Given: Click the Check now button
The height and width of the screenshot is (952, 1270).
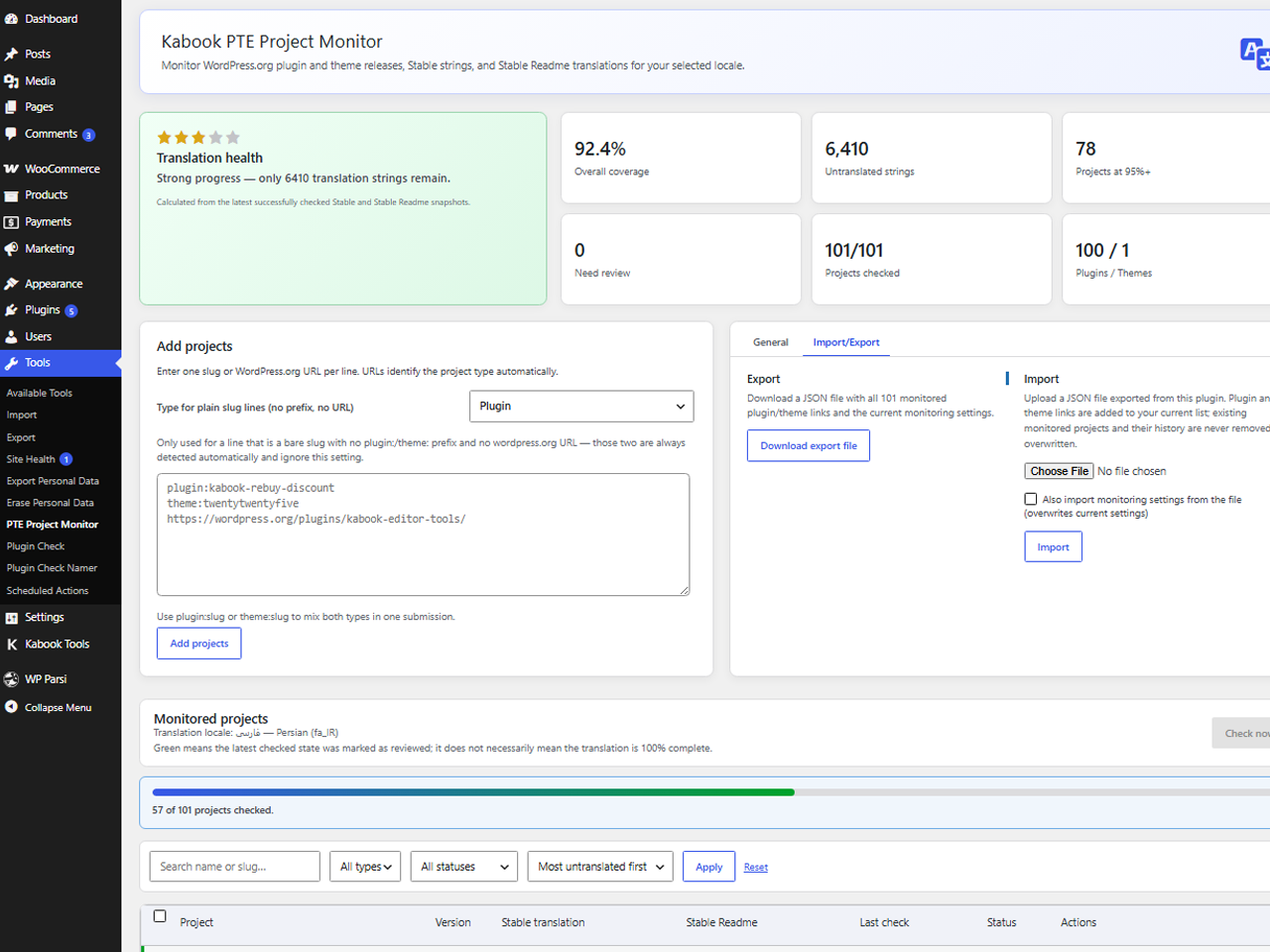Looking at the screenshot, I should [1241, 734].
